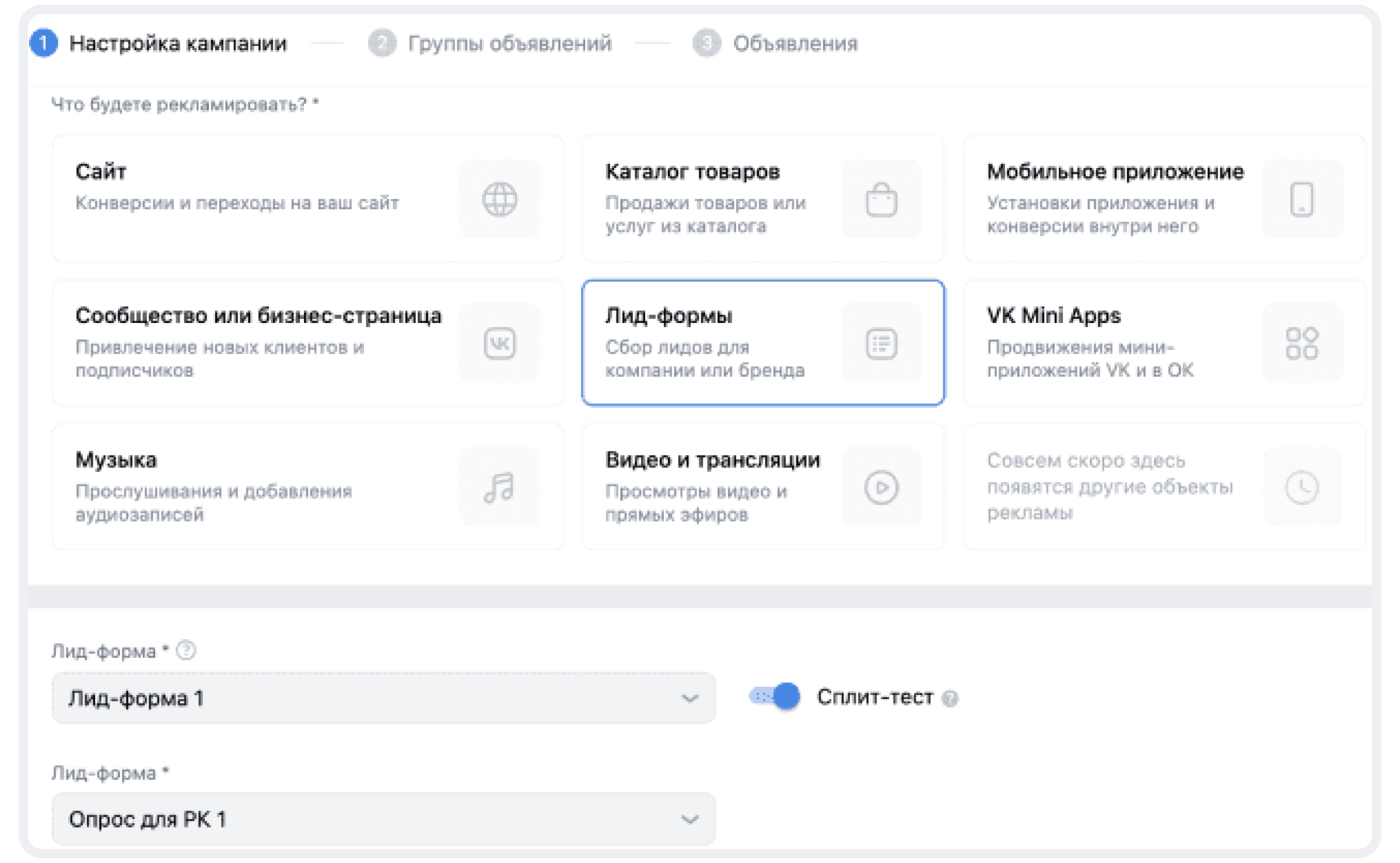Image resolution: width=1400 pixels, height=863 pixels.
Task: Choose Мобильное приложение as ad object
Action: 1164,199
